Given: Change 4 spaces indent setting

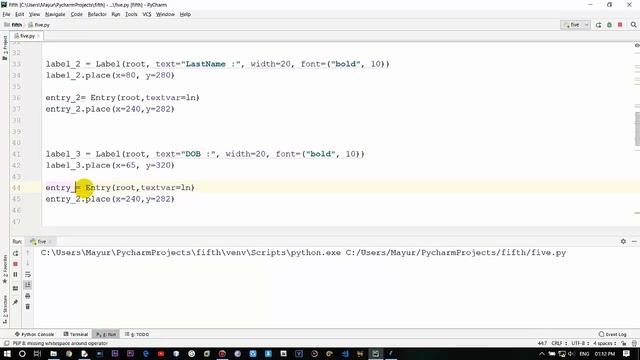Looking at the screenshot, I should point(604,343).
